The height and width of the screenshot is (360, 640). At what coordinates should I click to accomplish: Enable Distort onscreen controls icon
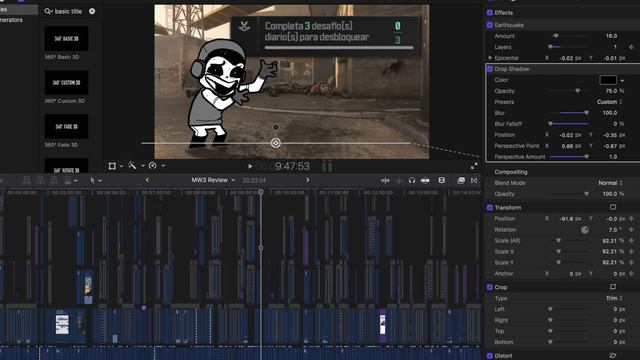(x=613, y=356)
